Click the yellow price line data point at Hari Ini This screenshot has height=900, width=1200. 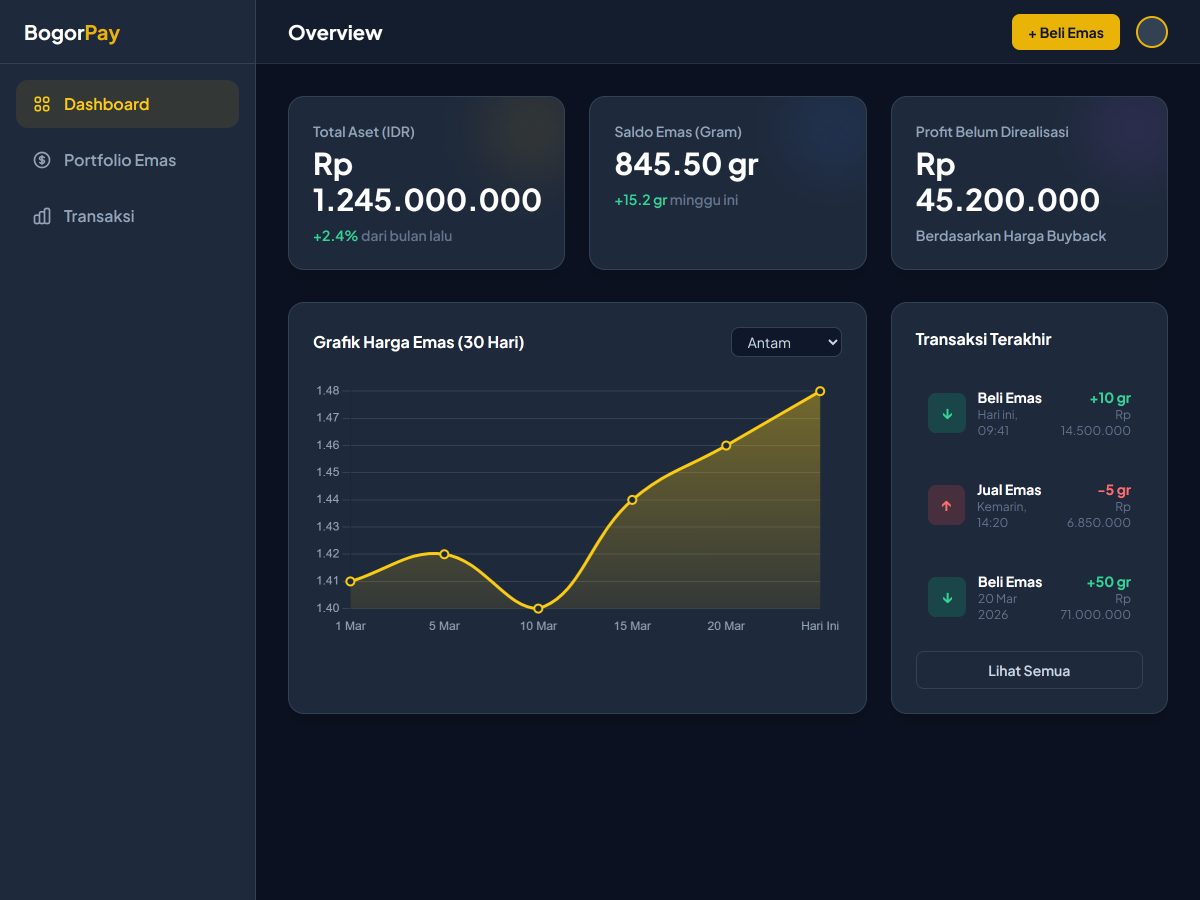[820, 391]
